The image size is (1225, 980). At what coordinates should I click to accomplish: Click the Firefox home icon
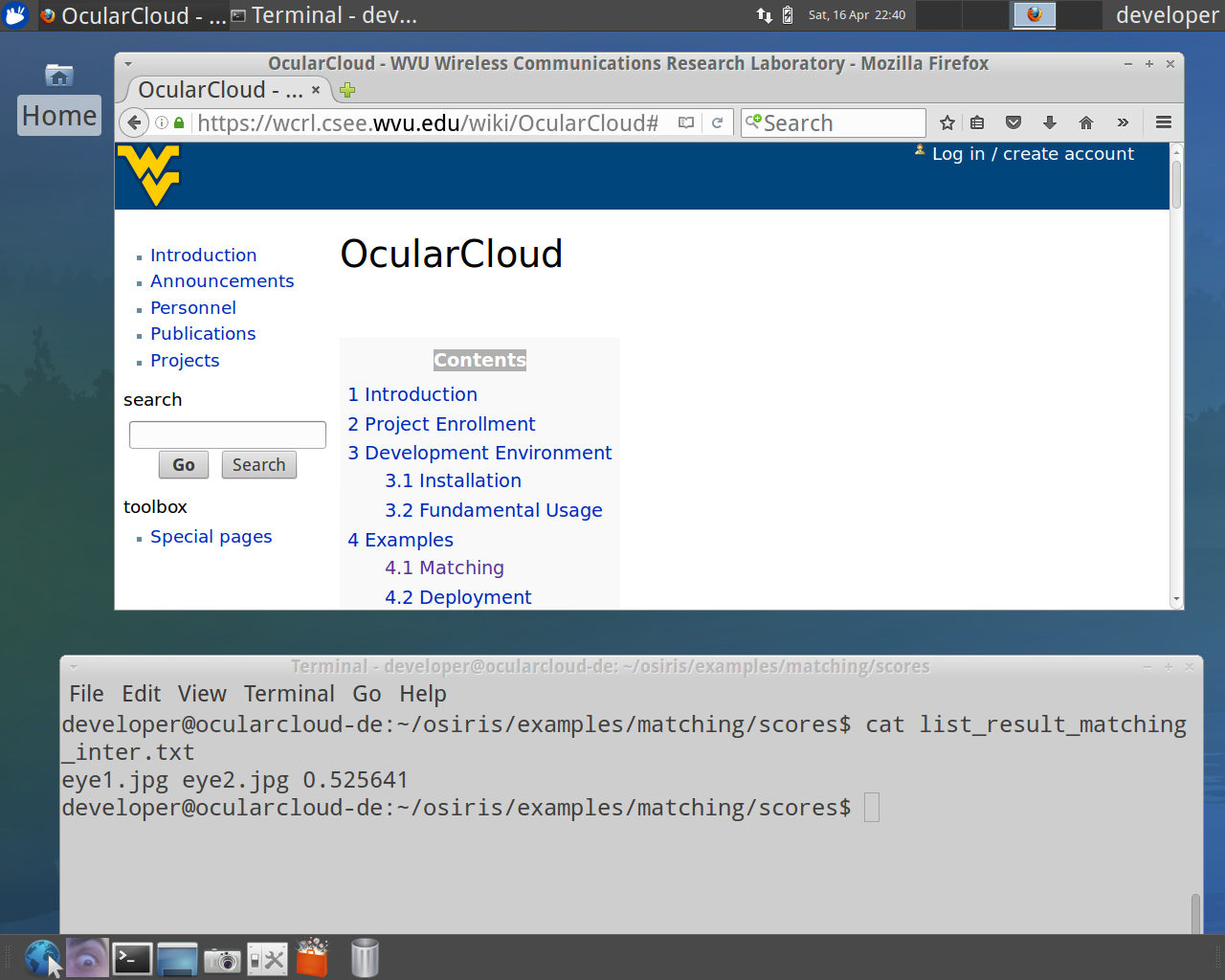click(x=1086, y=122)
